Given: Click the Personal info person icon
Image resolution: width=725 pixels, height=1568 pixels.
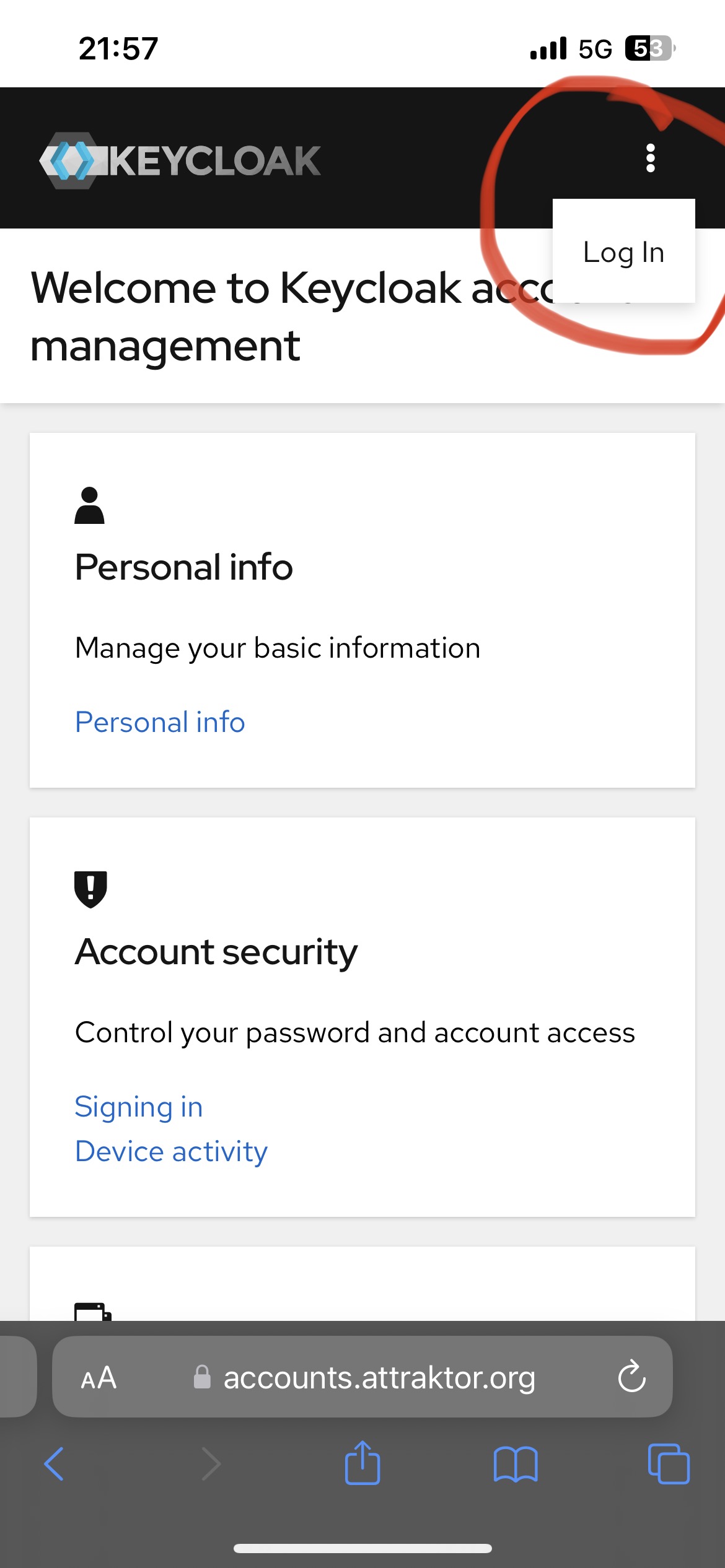Looking at the screenshot, I should tap(89, 506).
